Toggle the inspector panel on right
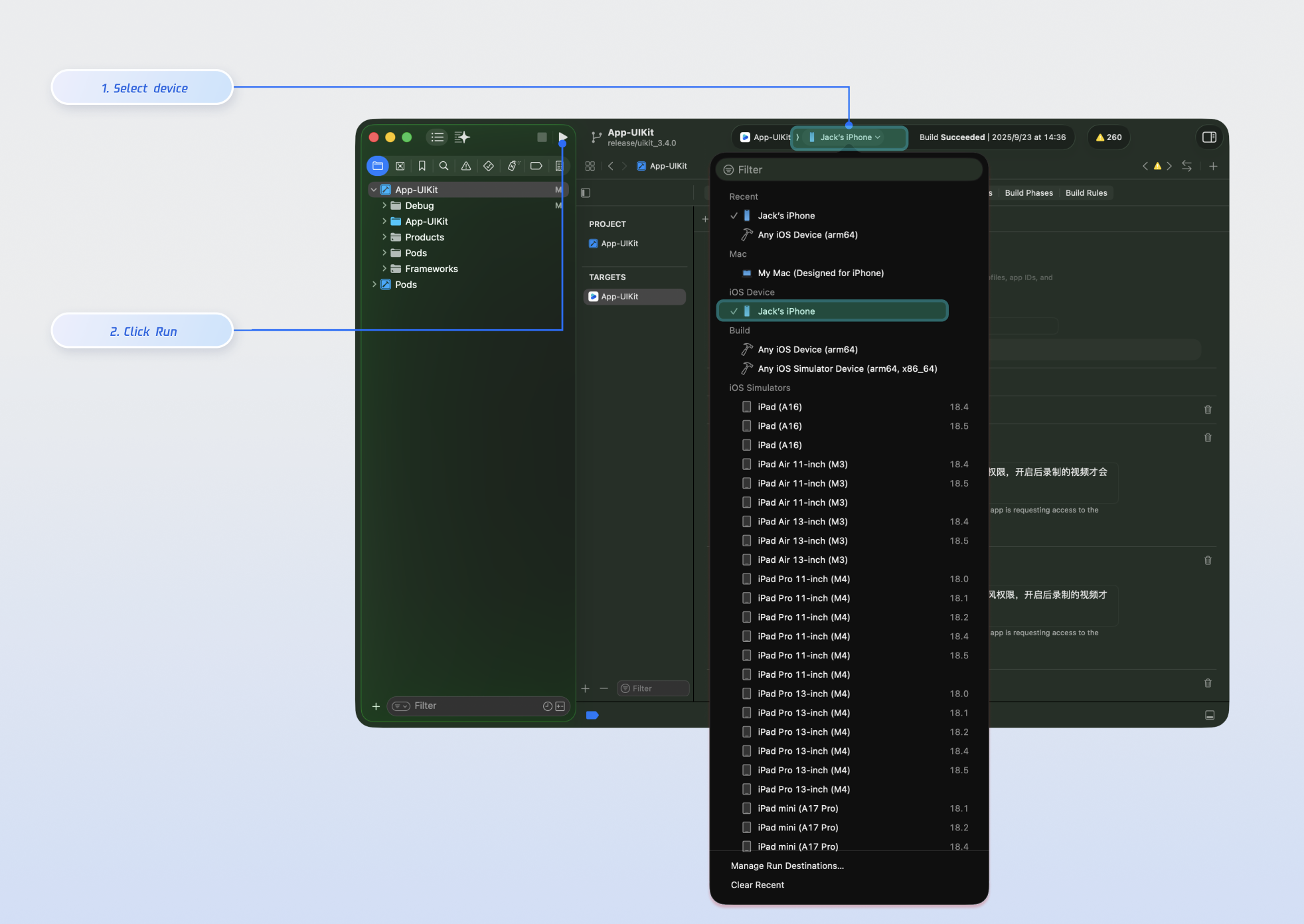 (x=1209, y=137)
